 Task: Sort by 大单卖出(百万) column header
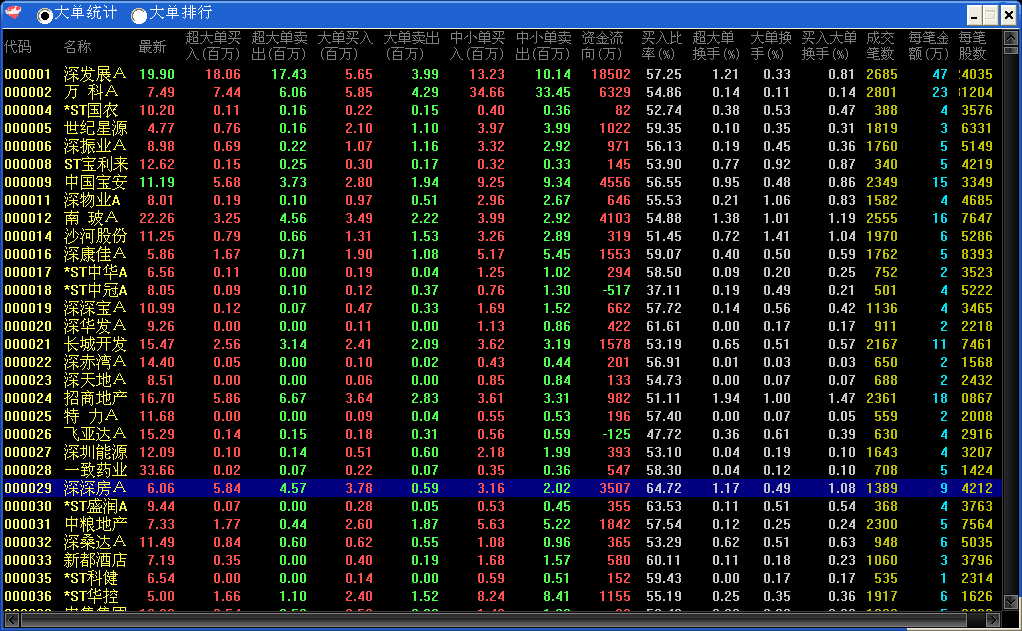tap(411, 46)
